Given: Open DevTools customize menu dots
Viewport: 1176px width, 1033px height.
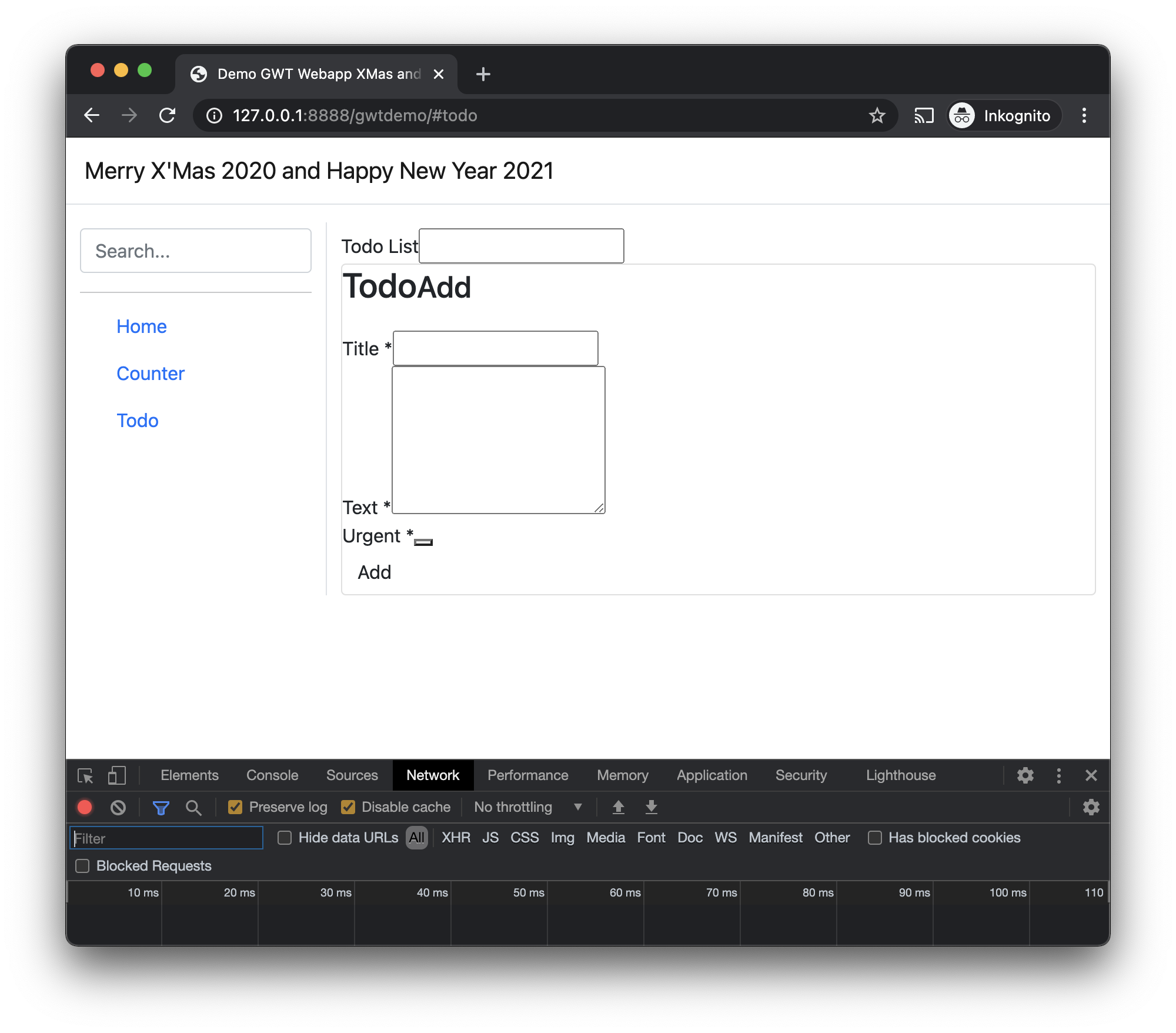Looking at the screenshot, I should coord(1058,776).
